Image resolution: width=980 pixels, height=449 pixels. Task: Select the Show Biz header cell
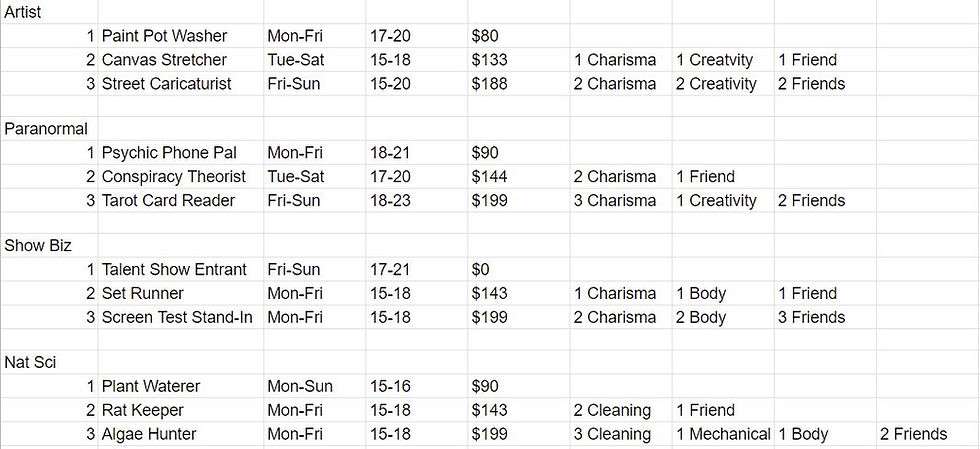(x=38, y=245)
